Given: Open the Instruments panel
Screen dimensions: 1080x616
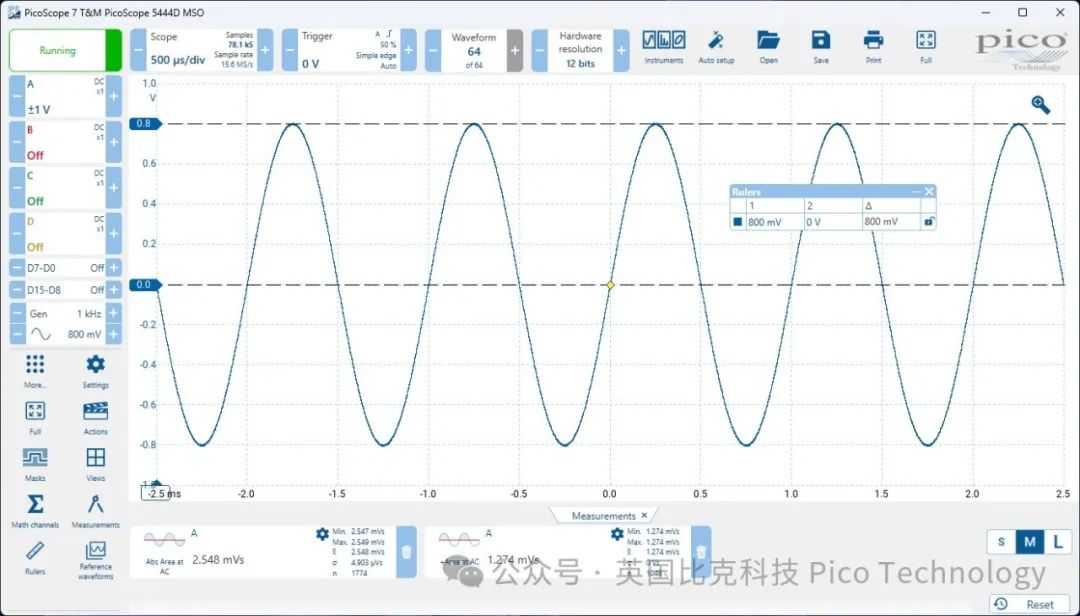Looking at the screenshot, I should pyautogui.click(x=664, y=45).
